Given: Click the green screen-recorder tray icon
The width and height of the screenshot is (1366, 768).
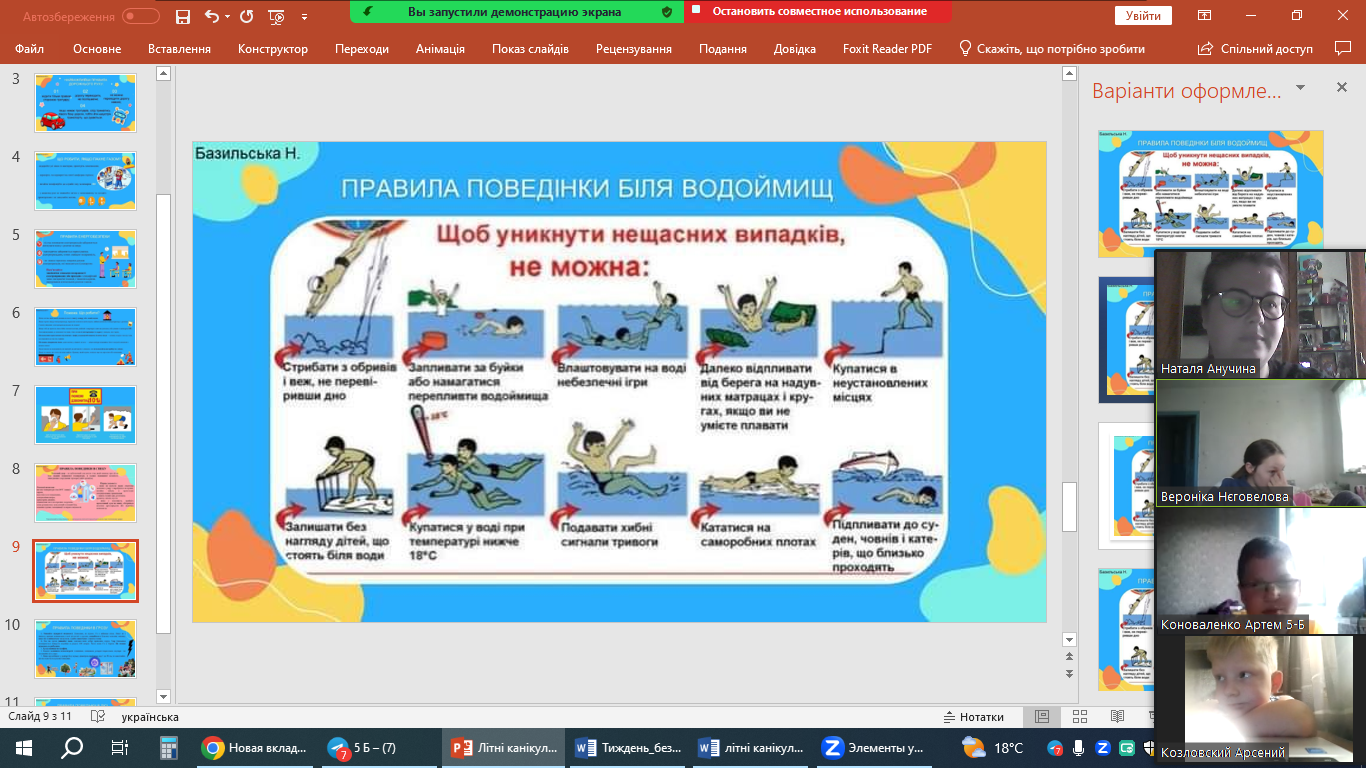Looking at the screenshot, I should pyautogui.click(x=1127, y=748).
